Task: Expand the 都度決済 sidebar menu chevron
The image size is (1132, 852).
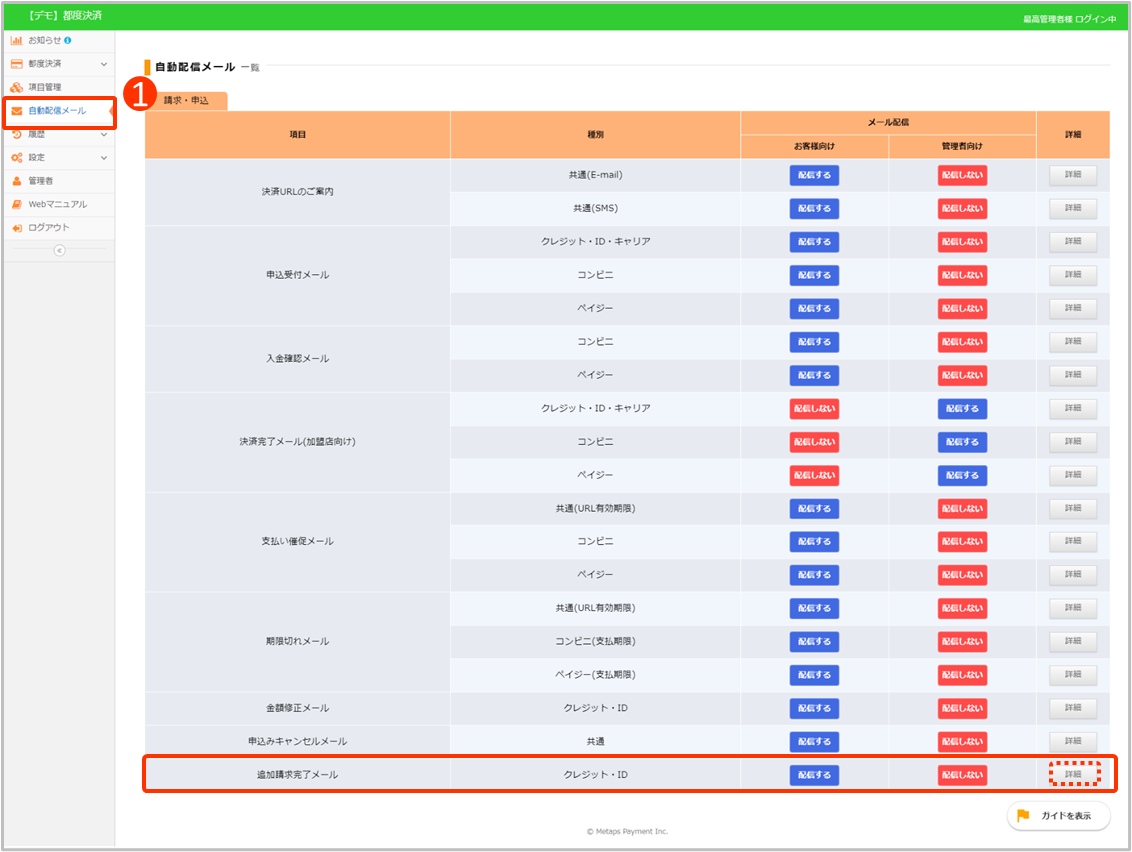Action: [104, 64]
